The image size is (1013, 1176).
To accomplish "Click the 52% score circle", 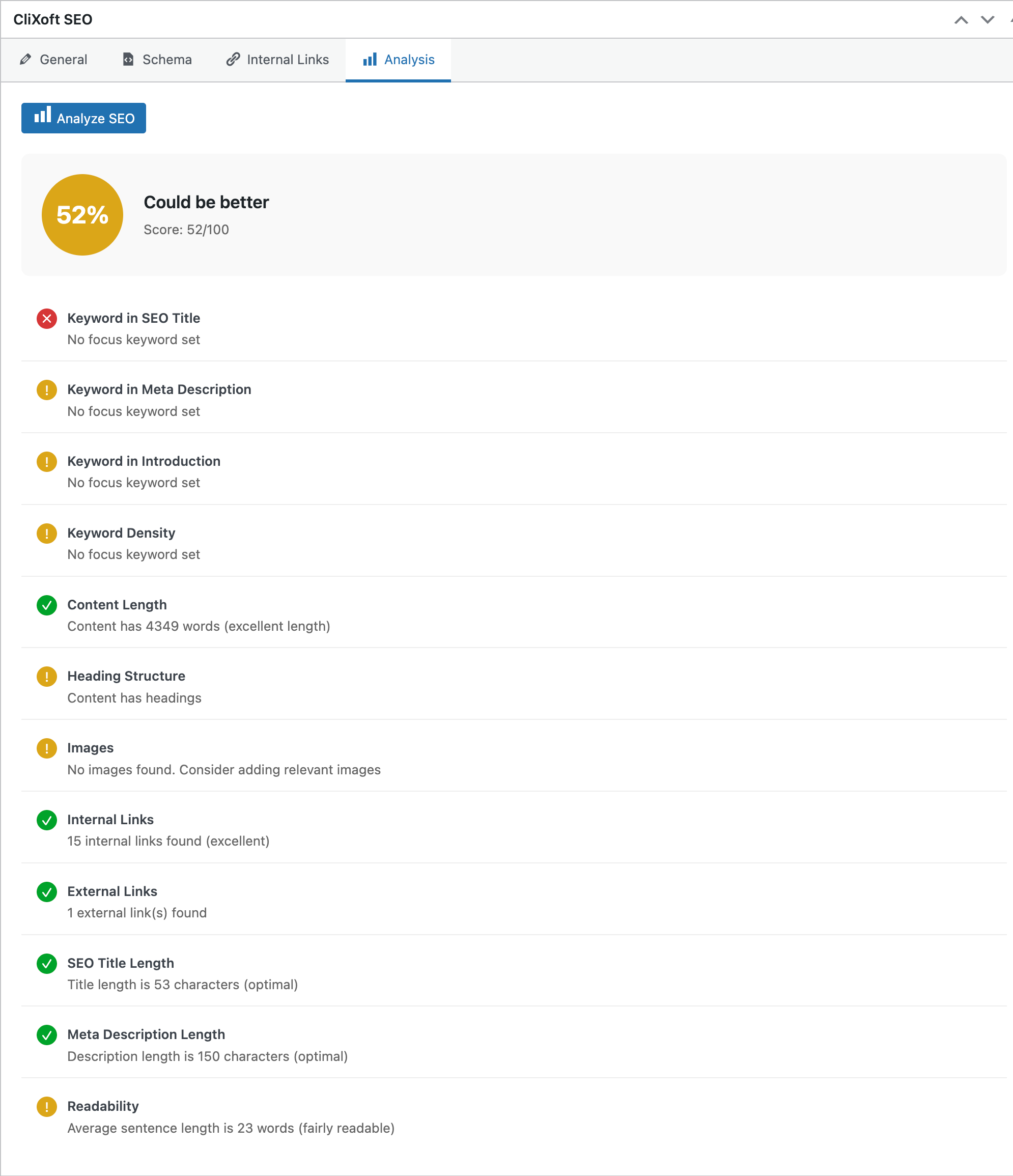I will [82, 214].
